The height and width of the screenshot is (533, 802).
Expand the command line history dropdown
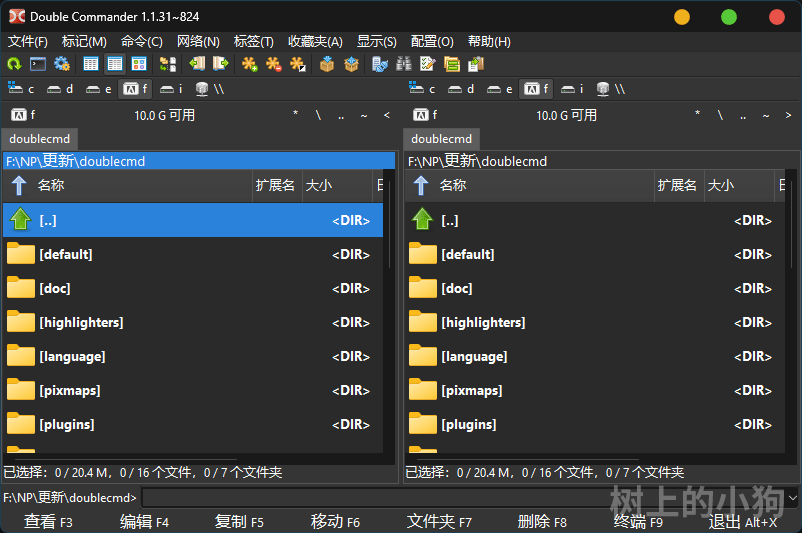click(792, 497)
